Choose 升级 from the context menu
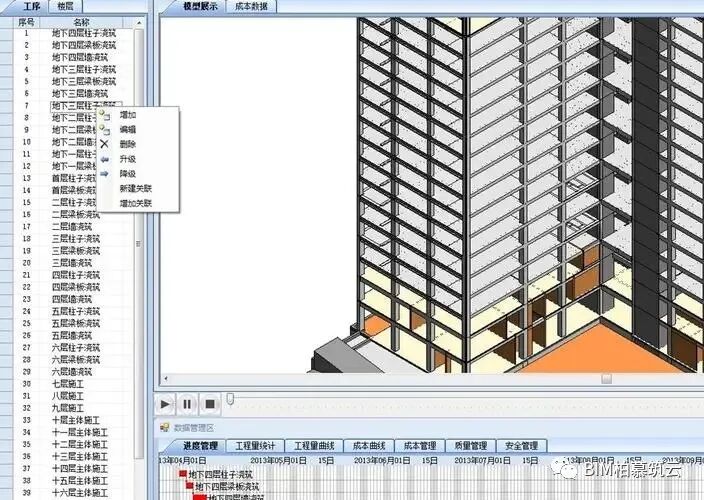 128,159
